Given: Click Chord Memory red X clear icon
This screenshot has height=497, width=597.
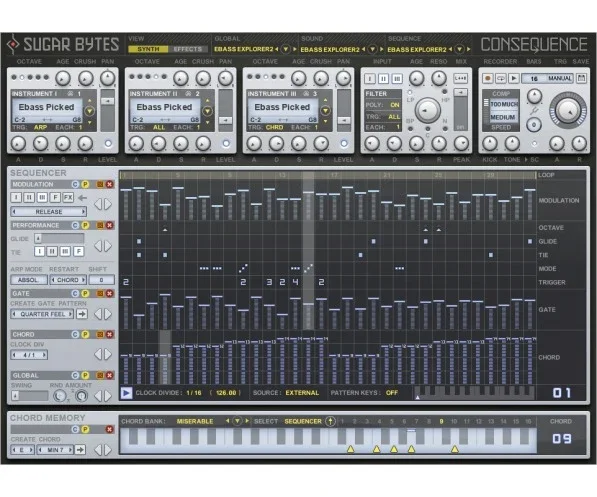Looking at the screenshot, I should point(110,430).
